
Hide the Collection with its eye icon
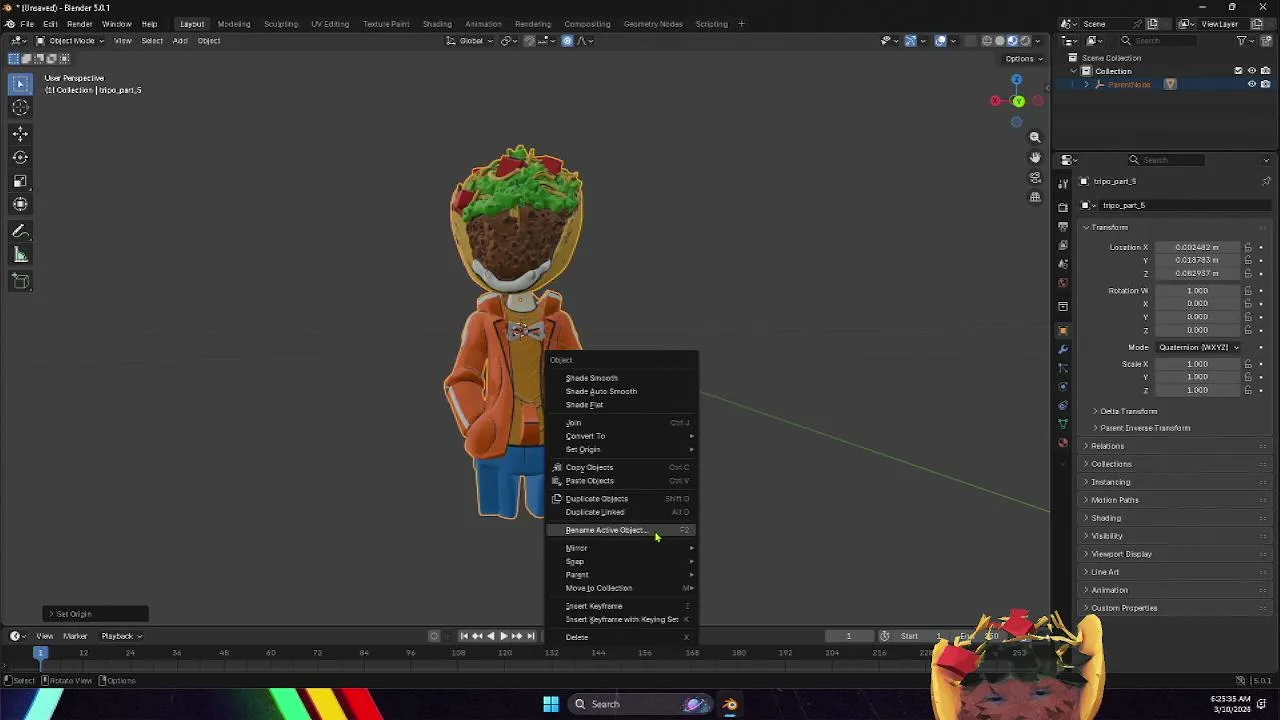point(1251,71)
